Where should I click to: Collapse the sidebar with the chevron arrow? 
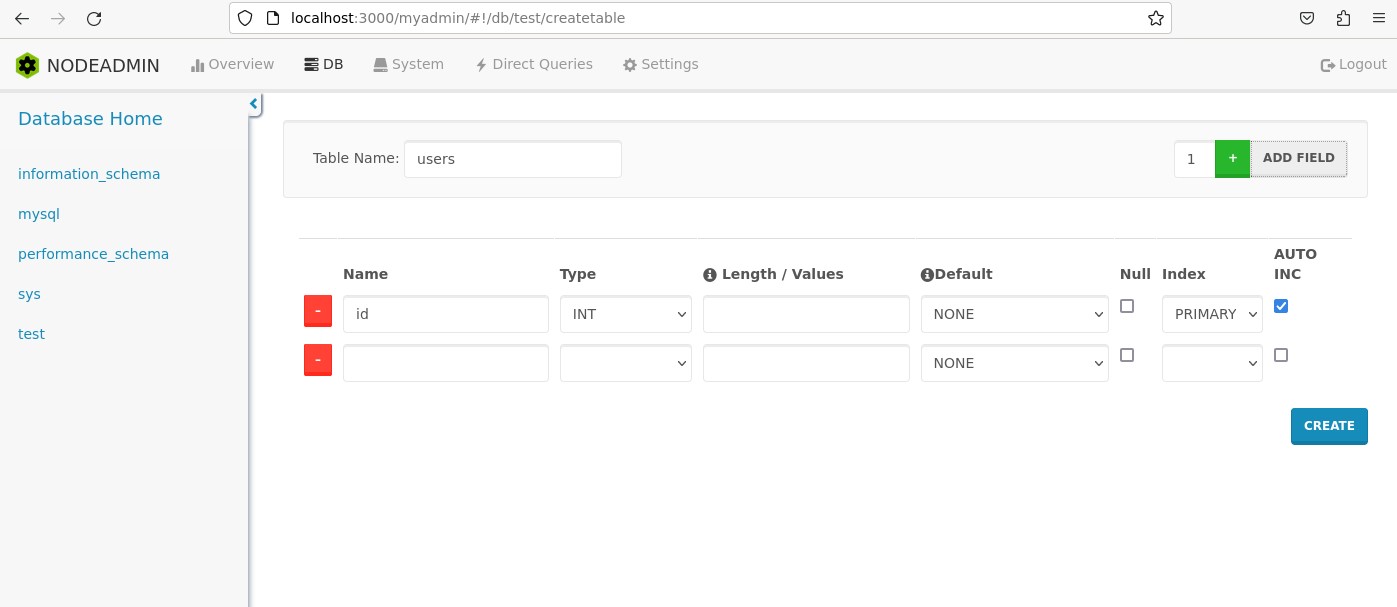click(254, 104)
